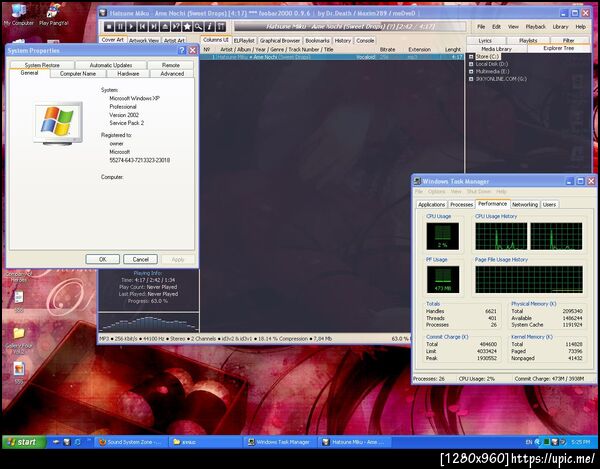Click the star icon in foobar2000 toolbar
This screenshot has height=469, width=600.
point(187,26)
